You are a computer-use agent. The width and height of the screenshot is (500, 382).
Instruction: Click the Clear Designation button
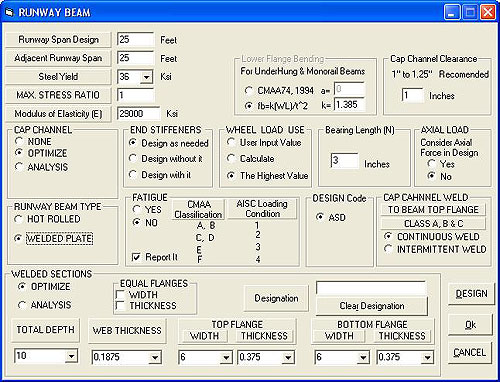coord(372,306)
